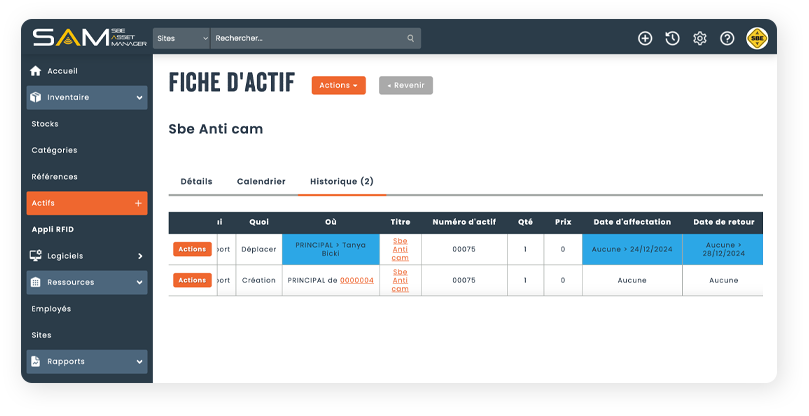
Task: Open the history clock icon
Action: 672,38
